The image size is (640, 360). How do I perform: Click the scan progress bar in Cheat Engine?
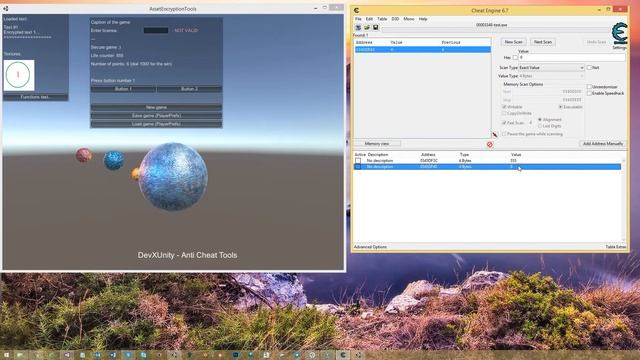495,30
